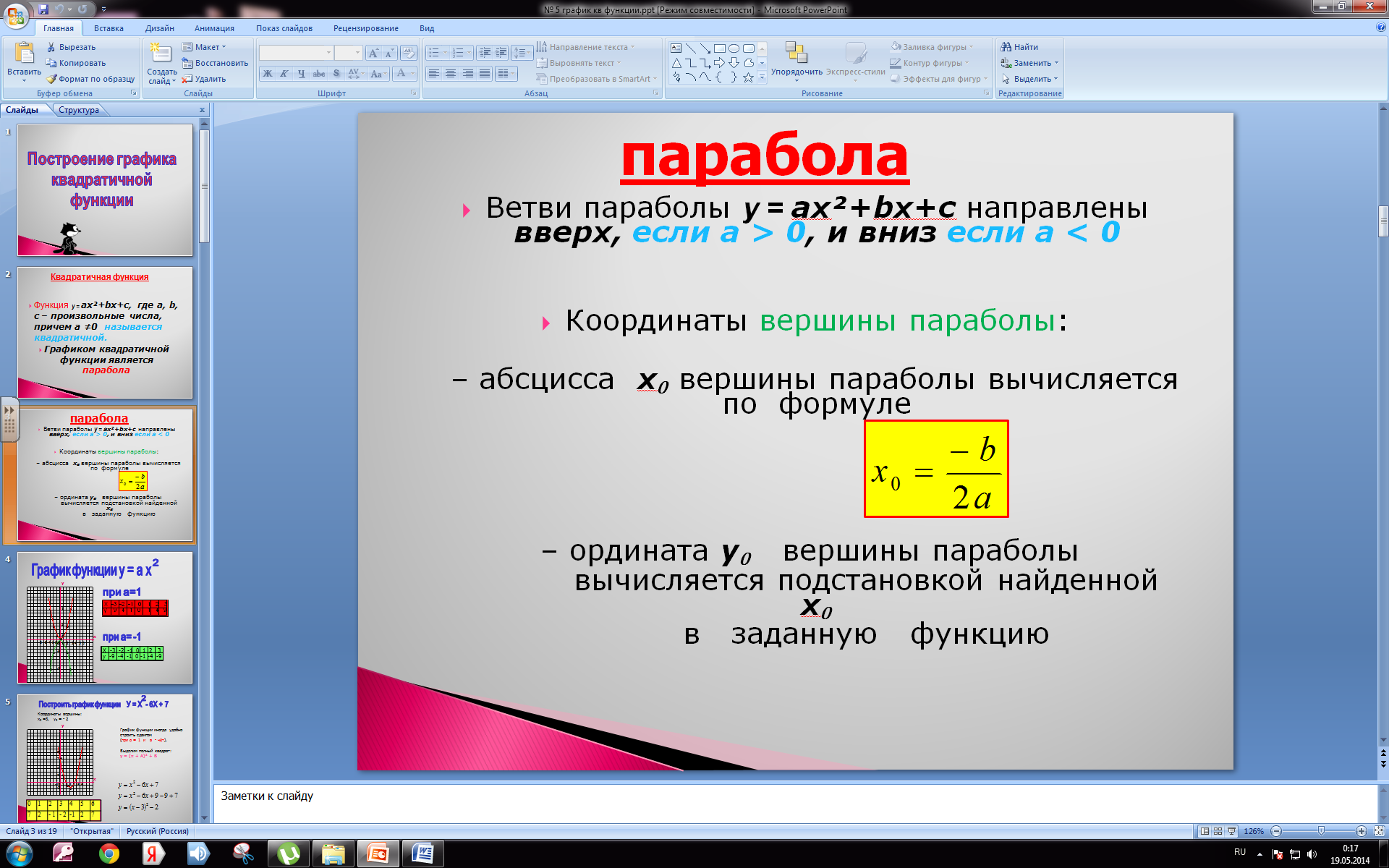Click the Вставить (Paste) icon

point(24,54)
